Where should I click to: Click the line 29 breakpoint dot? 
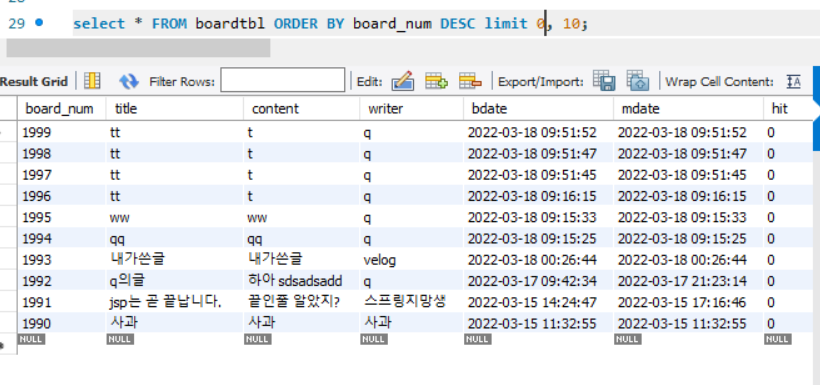point(39,22)
